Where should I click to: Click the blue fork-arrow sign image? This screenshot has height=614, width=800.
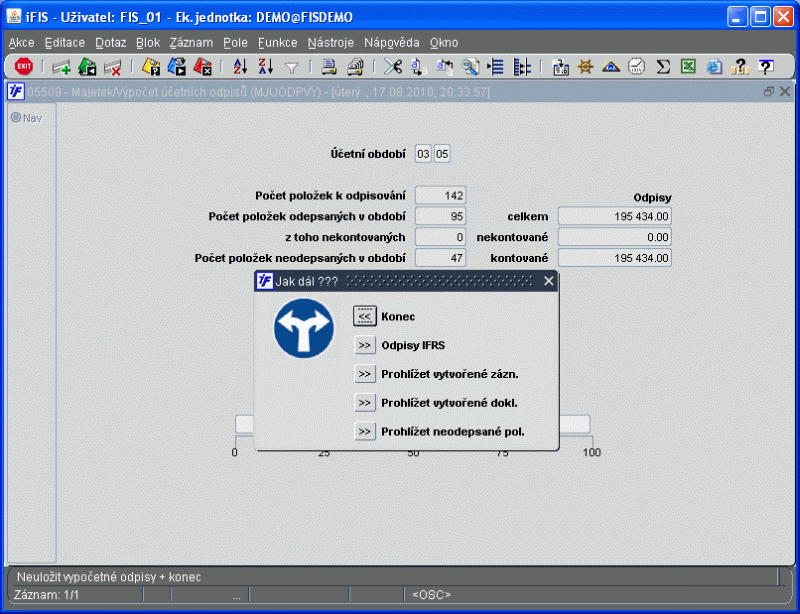click(x=304, y=328)
